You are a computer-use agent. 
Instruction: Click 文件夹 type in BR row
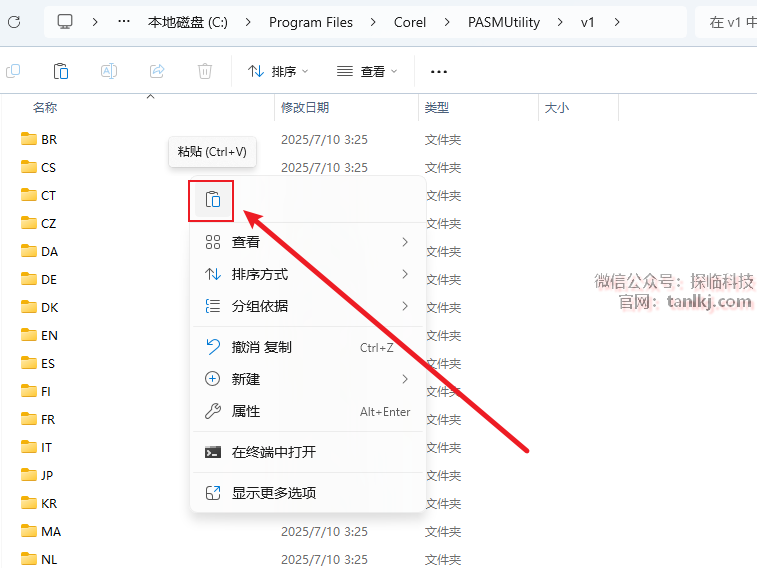443,140
